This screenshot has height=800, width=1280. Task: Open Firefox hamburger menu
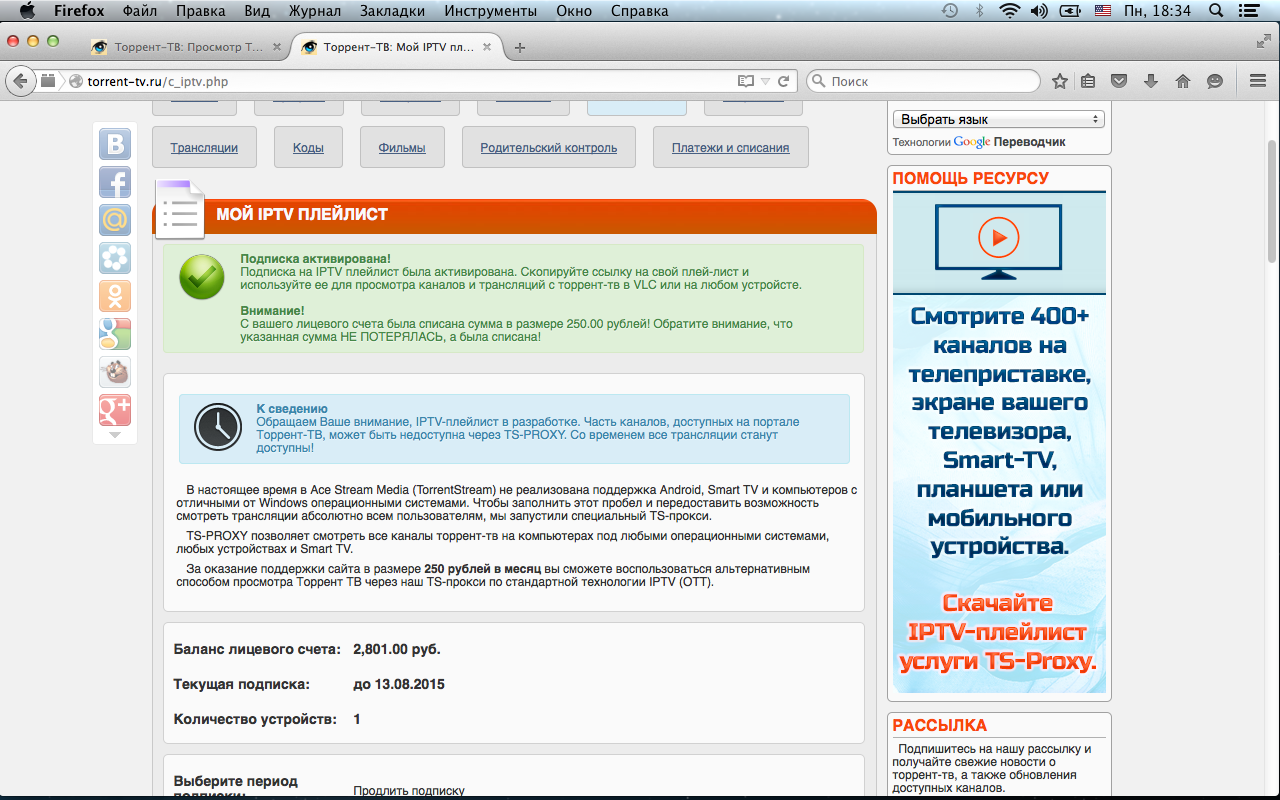click(x=1258, y=81)
